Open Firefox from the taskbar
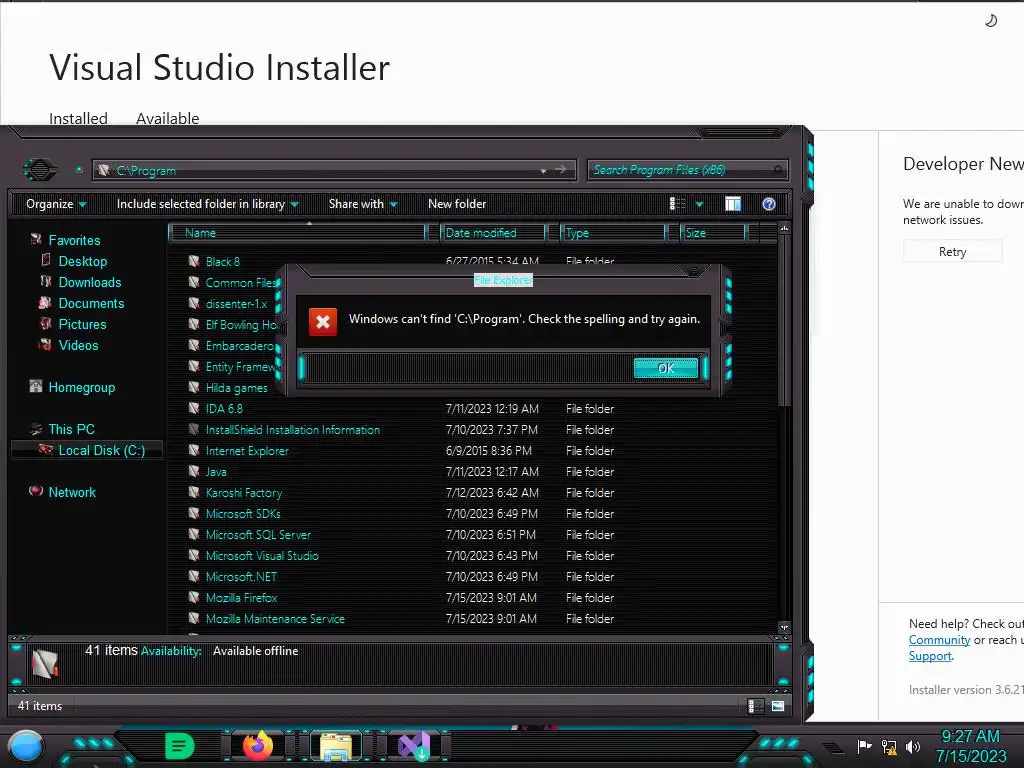Screen dimensions: 1024x768 pos(258,746)
